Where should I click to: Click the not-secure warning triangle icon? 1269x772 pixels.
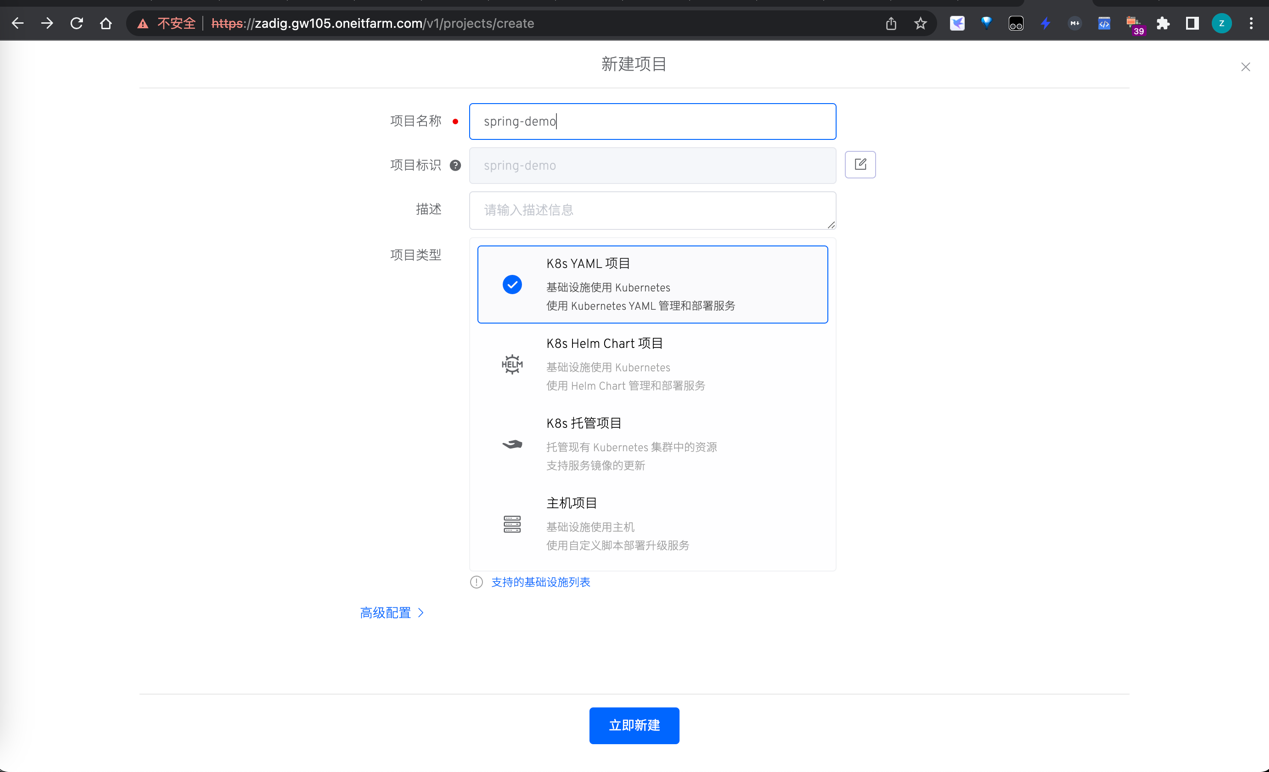(143, 23)
